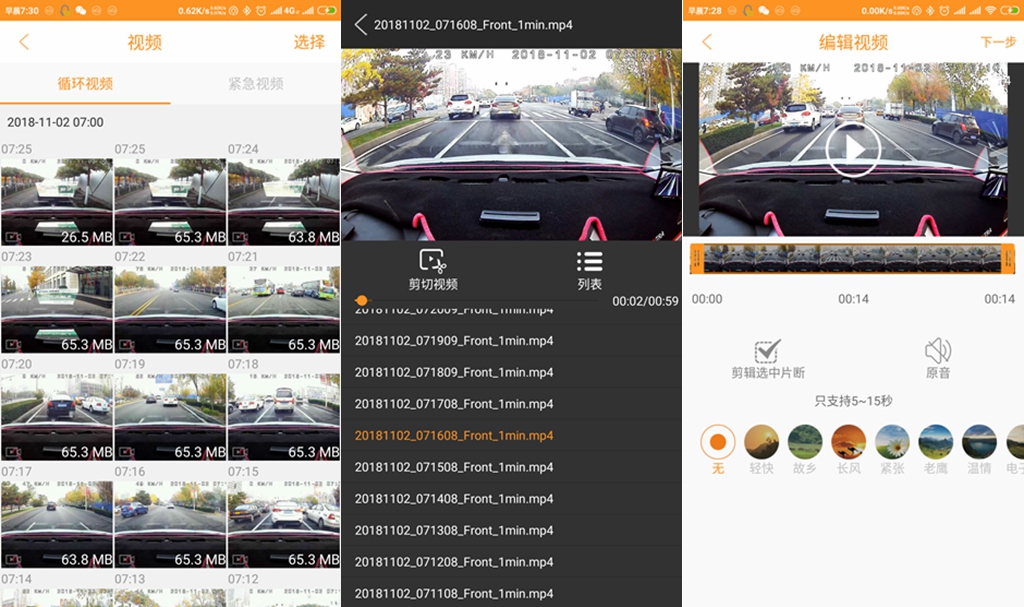
Task: Open the 07:21 video thumbnail
Action: tap(283, 310)
